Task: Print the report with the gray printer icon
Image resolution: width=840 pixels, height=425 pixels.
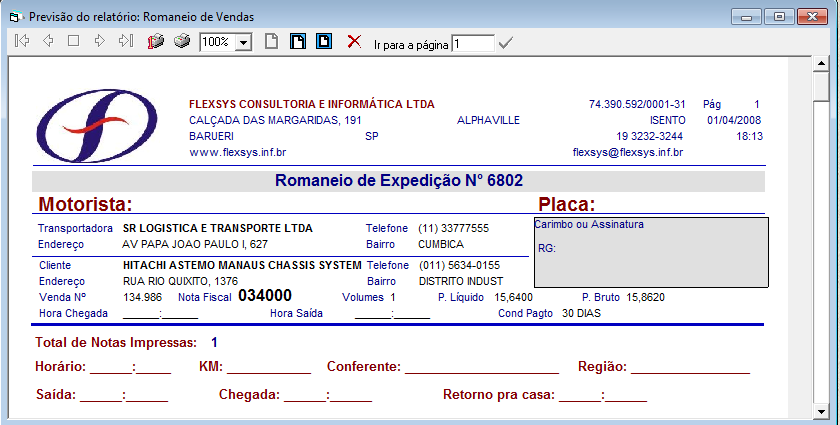Action: (x=182, y=41)
